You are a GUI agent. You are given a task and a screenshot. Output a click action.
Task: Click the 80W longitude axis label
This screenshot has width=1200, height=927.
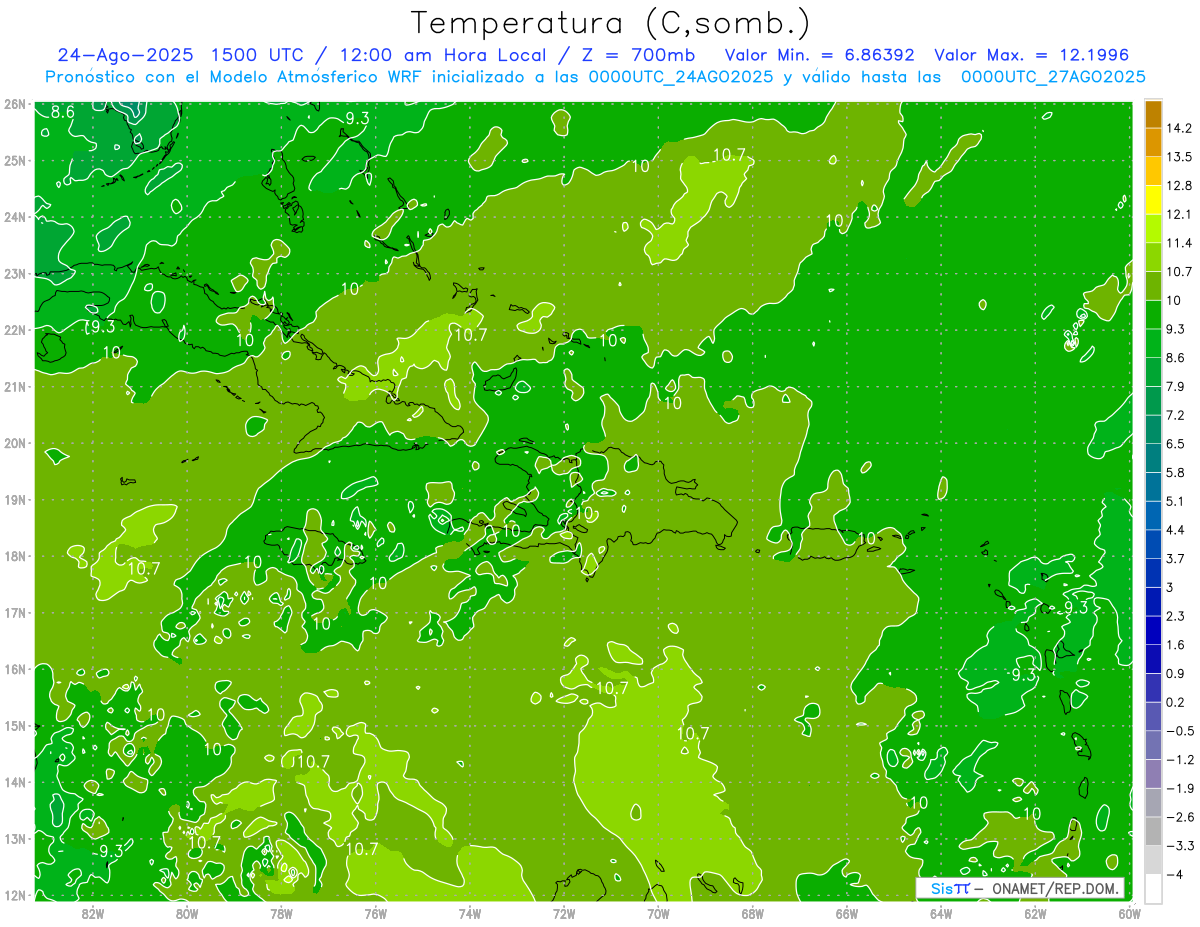click(x=186, y=913)
